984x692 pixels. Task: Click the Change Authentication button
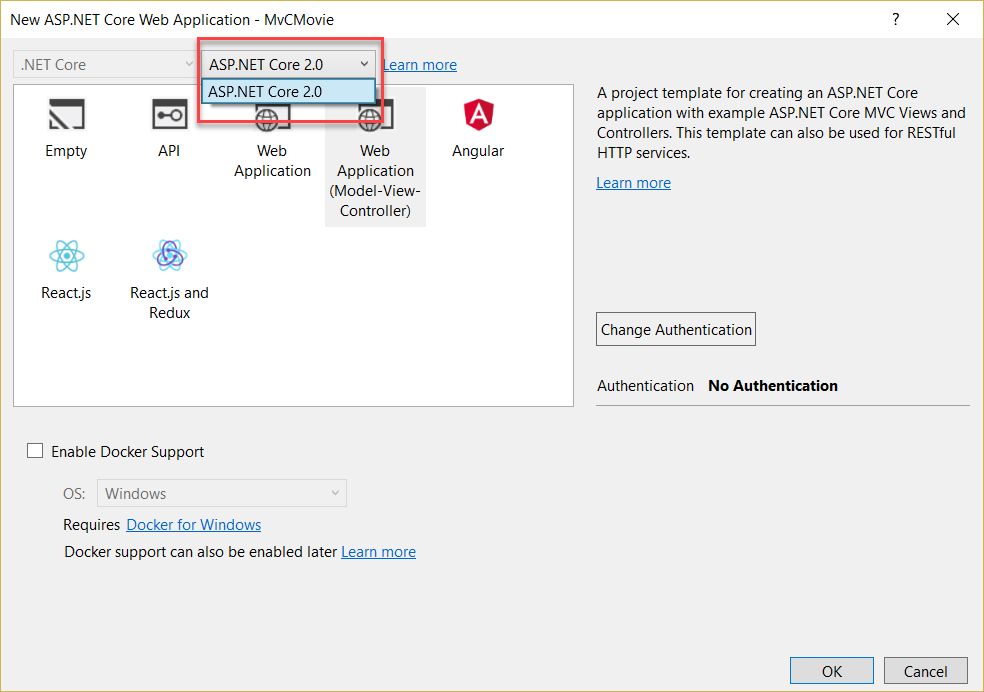(x=676, y=329)
